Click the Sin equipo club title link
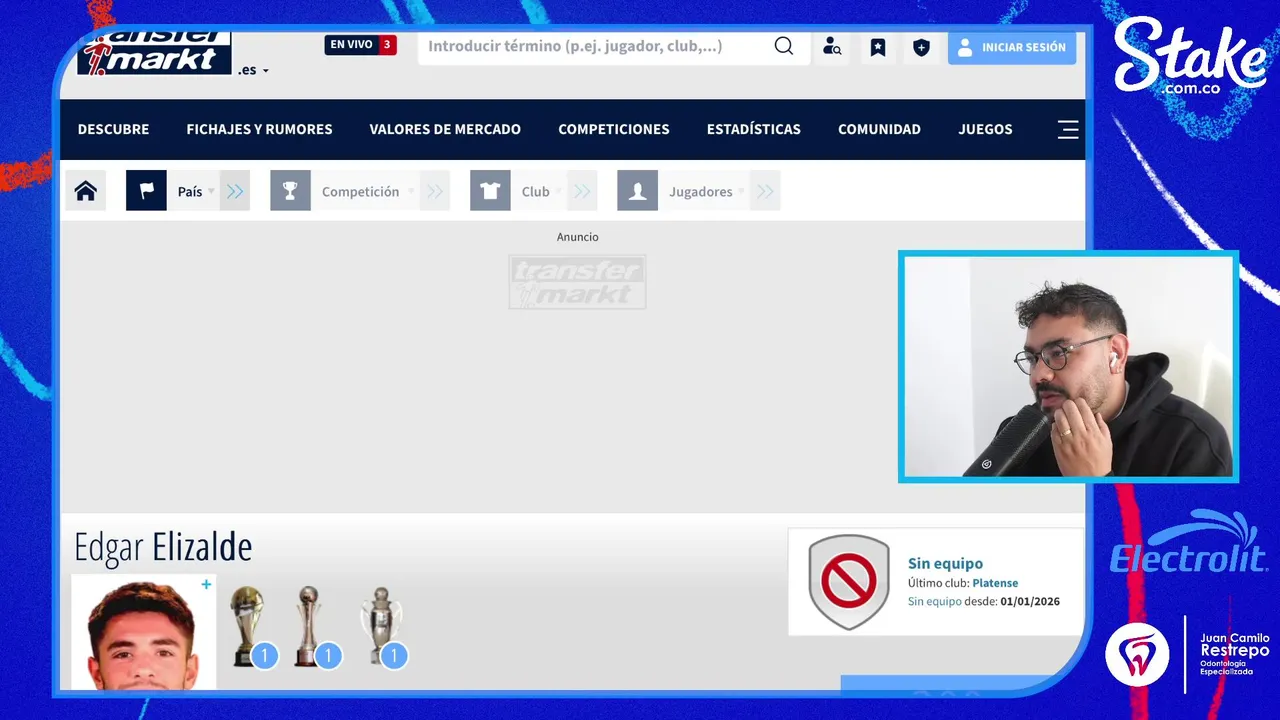Viewport: 1280px width, 720px height. click(945, 564)
